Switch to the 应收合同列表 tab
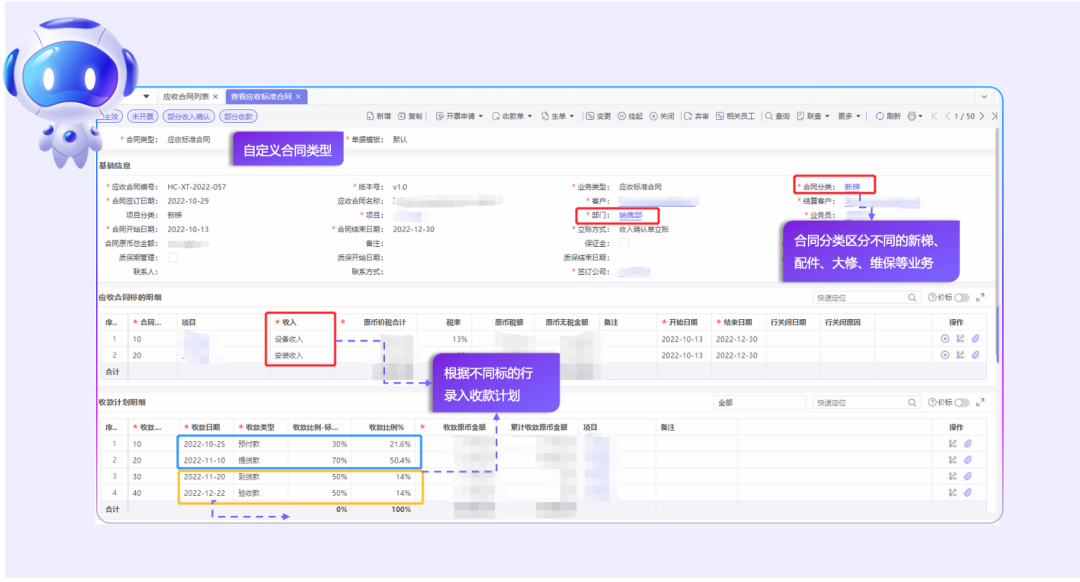 [186, 96]
